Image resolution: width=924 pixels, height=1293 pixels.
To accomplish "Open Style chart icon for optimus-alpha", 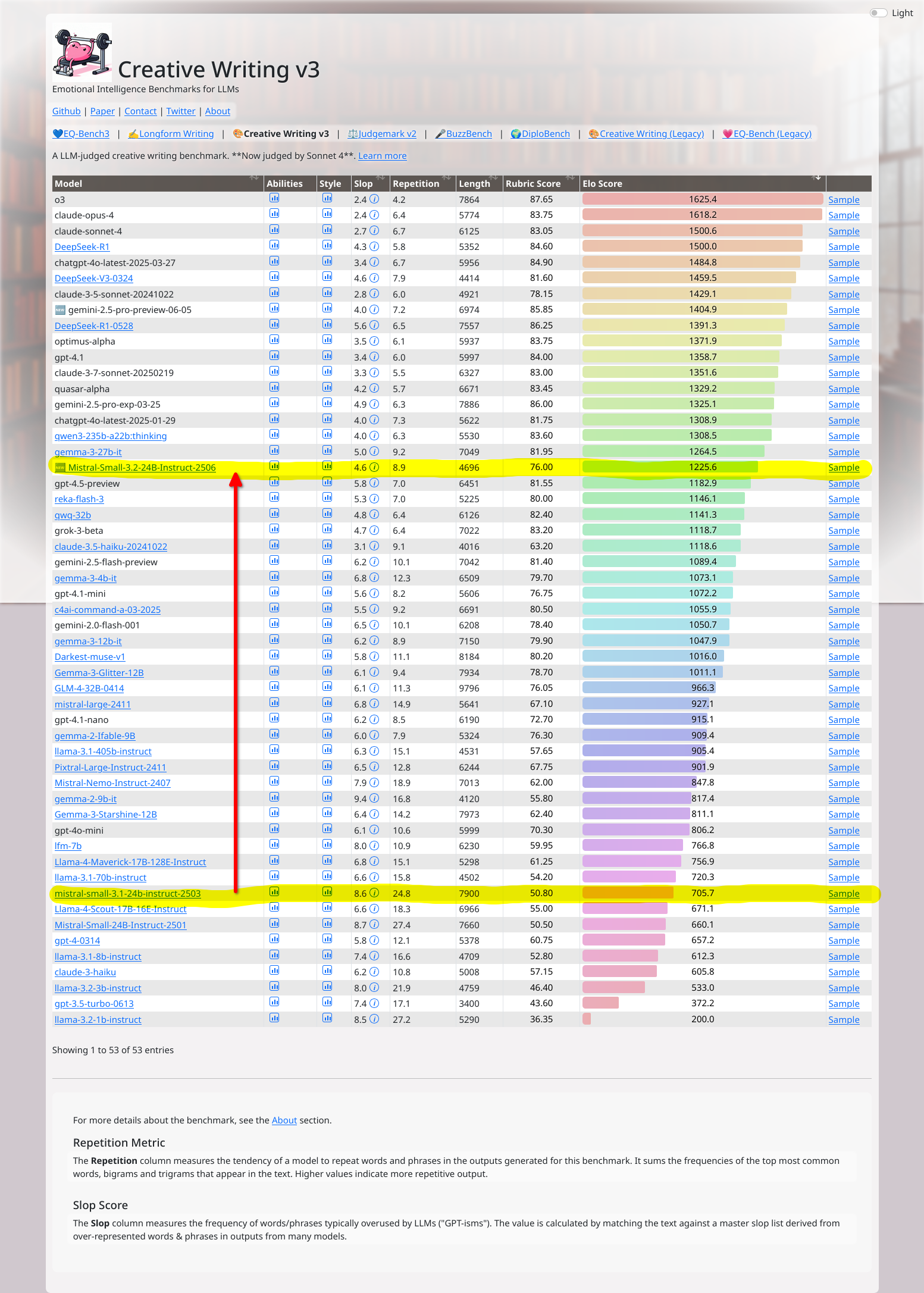I will [x=327, y=340].
